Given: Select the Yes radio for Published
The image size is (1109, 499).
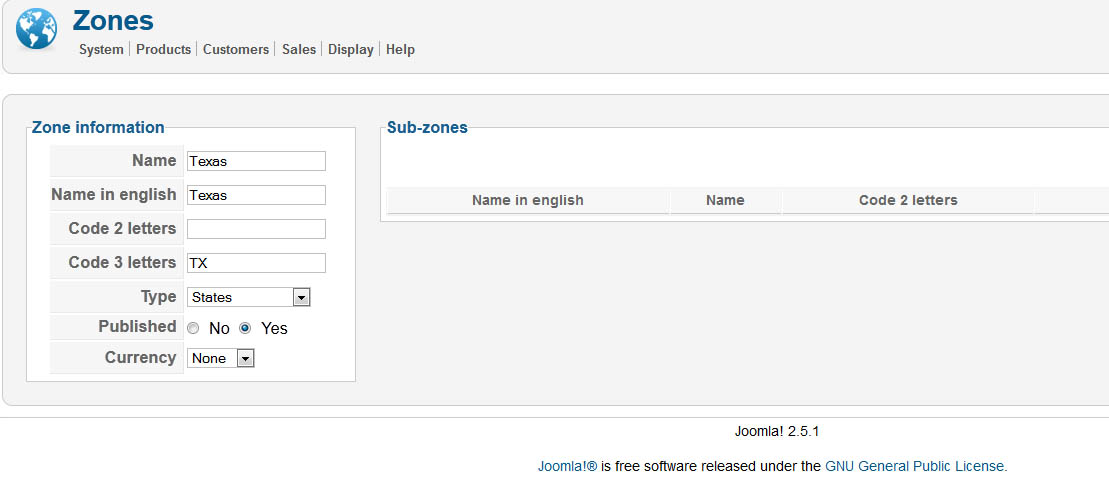Looking at the screenshot, I should point(245,328).
